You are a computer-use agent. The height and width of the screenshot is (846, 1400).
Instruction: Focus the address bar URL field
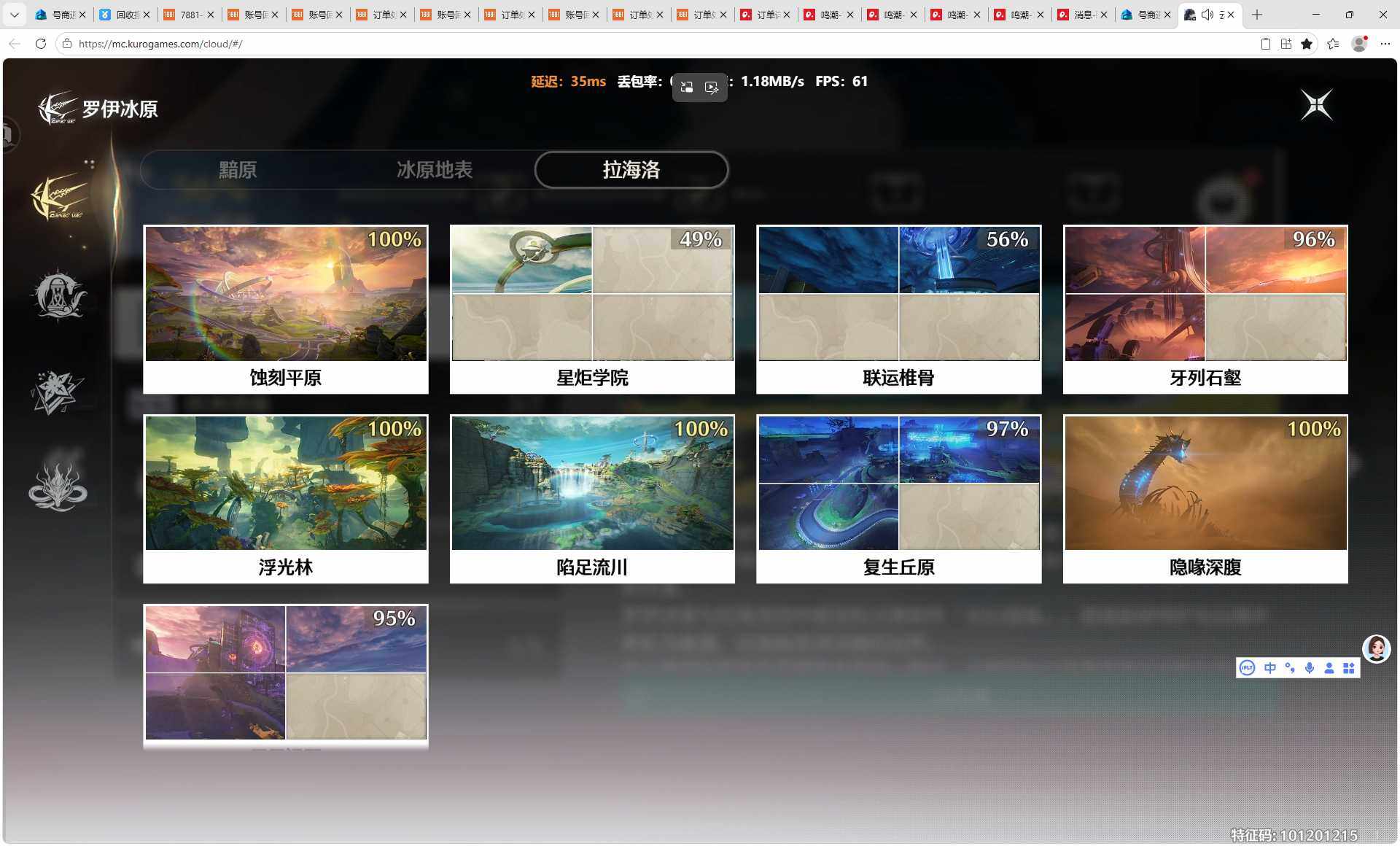656,44
